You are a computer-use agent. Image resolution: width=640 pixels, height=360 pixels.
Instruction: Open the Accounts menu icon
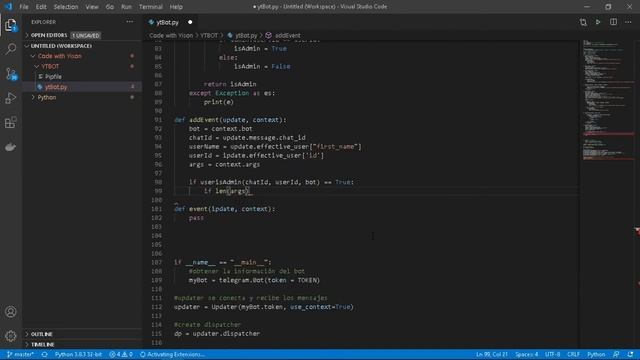[x=11, y=312]
